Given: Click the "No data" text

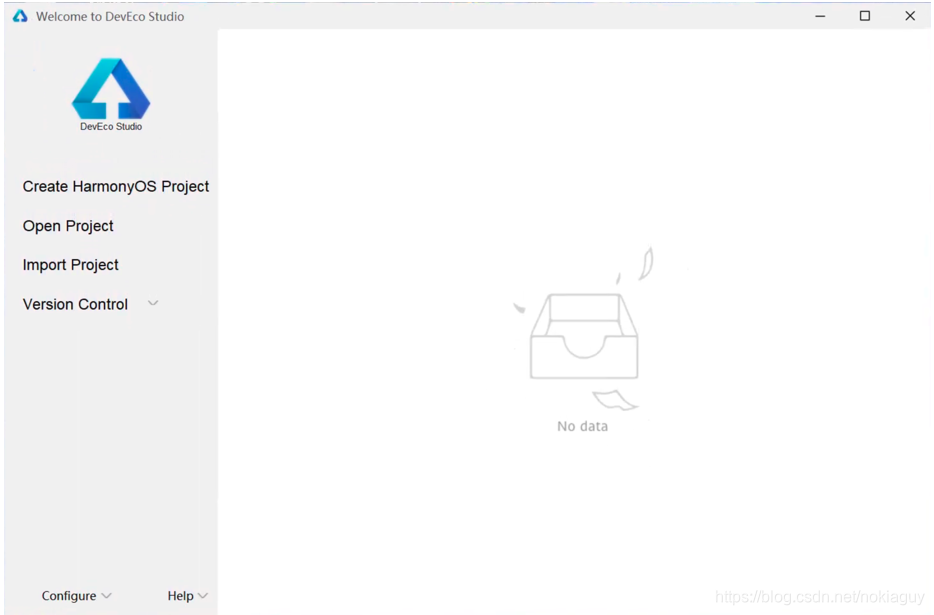Looking at the screenshot, I should (x=583, y=426).
